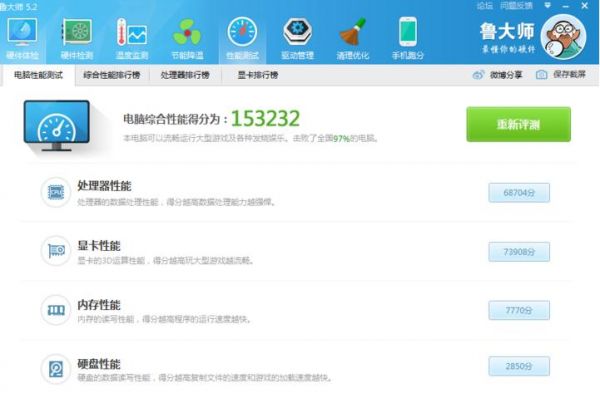Click the memory performance RAM icon
The image size is (600, 398).
click(x=56, y=310)
